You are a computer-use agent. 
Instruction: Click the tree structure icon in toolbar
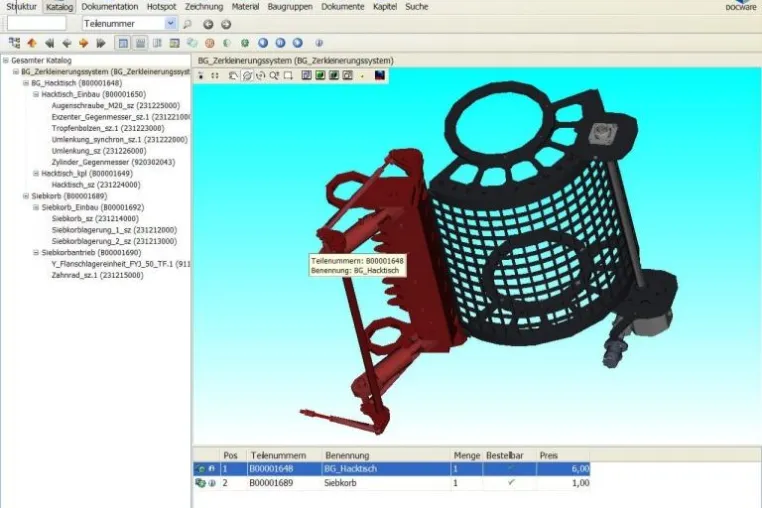(x=15, y=43)
